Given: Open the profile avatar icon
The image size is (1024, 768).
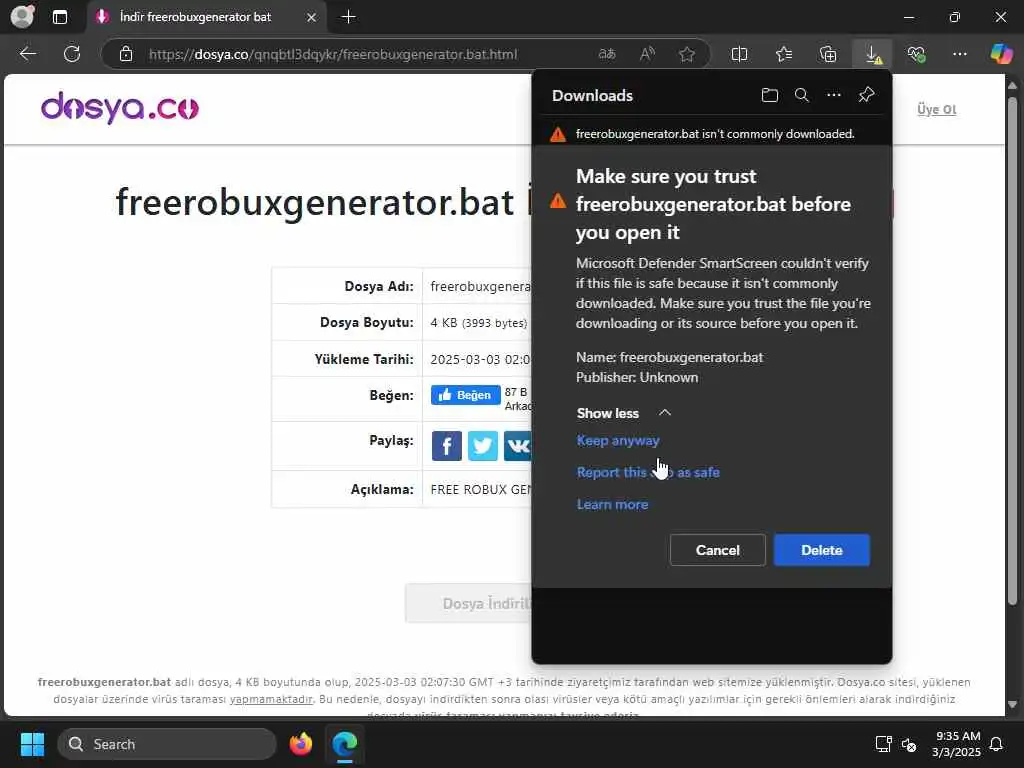Looking at the screenshot, I should 22,16.
